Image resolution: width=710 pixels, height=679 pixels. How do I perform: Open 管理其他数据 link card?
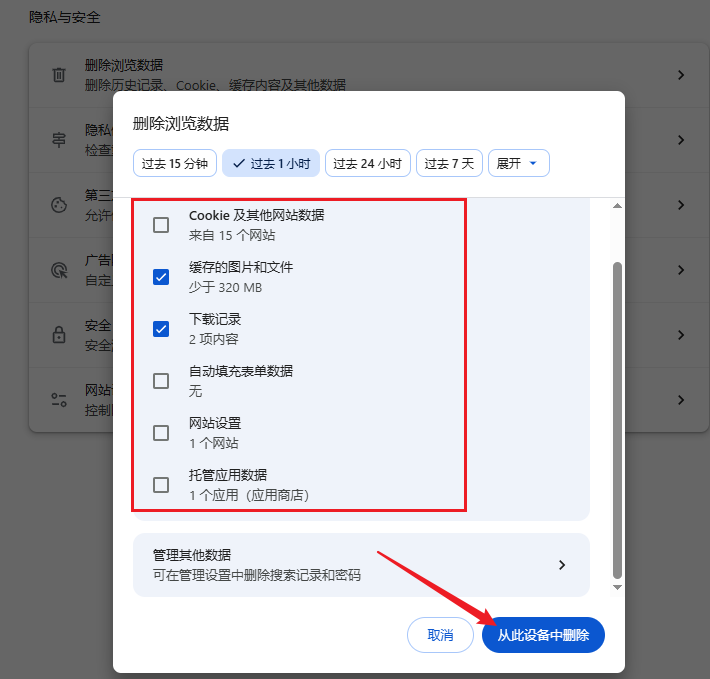[x=361, y=565]
